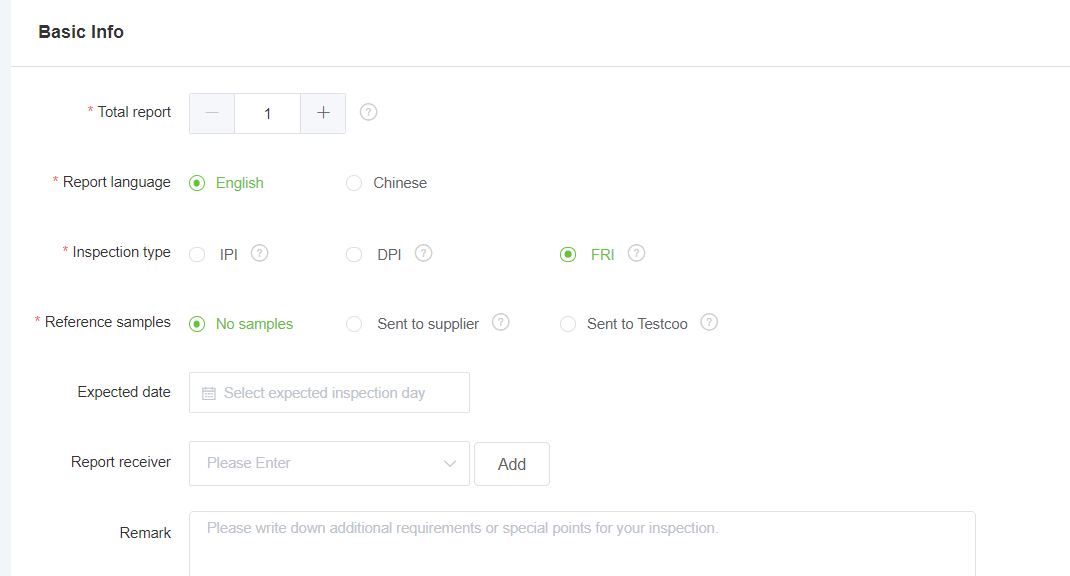Click the calendar icon in Expected date
The height and width of the screenshot is (576, 1070).
(209, 393)
